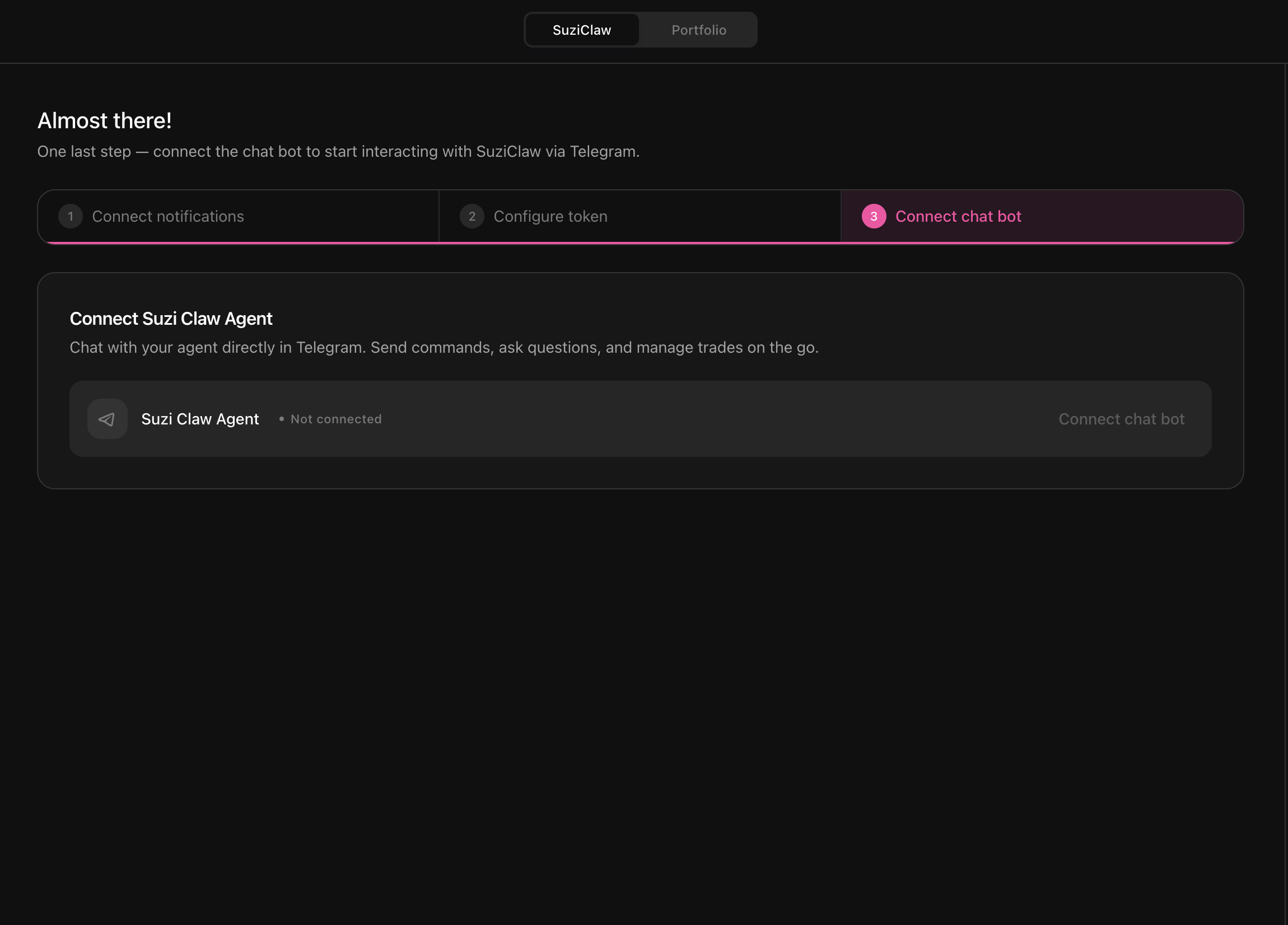Viewport: 1288px width, 925px height.
Task: Click the Telegram chat description text
Action: pyautogui.click(x=444, y=348)
